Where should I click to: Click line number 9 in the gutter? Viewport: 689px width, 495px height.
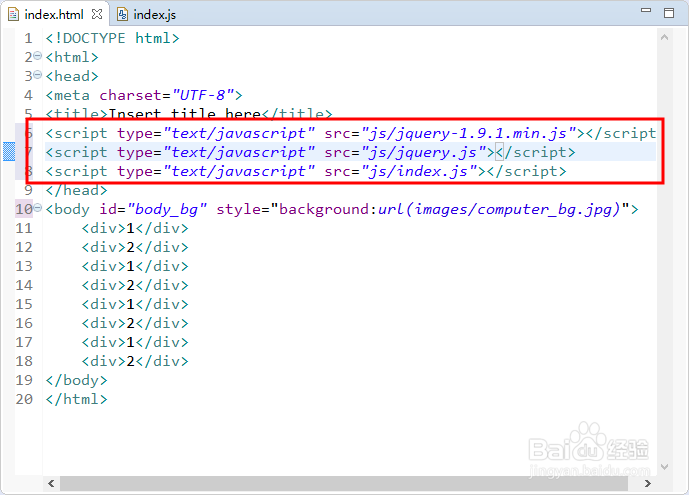[28, 190]
